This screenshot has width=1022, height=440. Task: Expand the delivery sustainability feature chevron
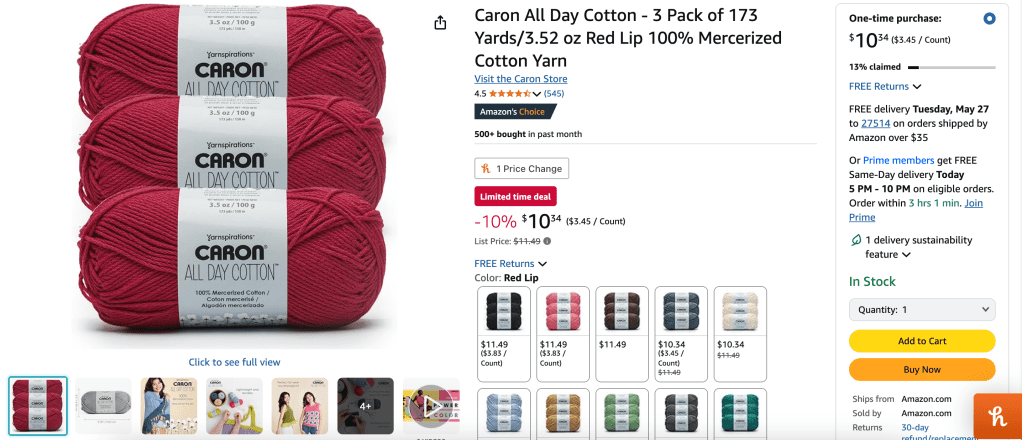coord(906,255)
